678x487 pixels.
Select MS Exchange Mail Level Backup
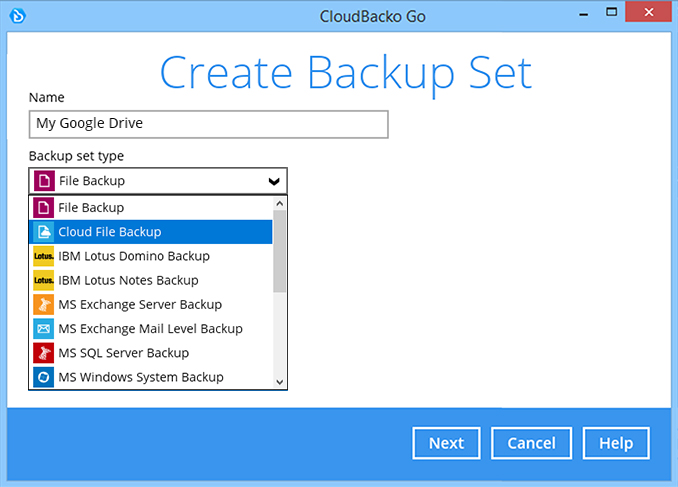(151, 329)
